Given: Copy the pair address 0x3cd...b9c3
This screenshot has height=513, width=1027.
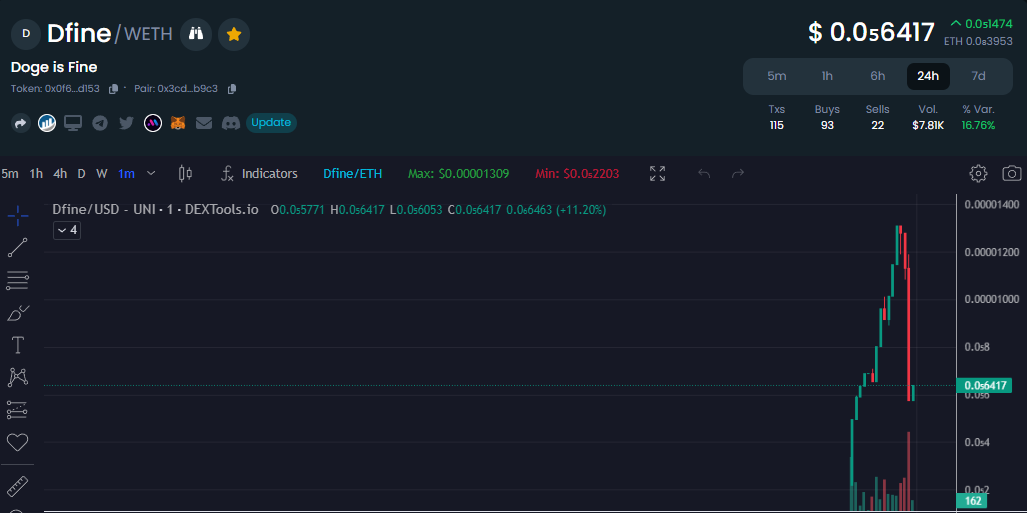Looking at the screenshot, I should click(231, 88).
